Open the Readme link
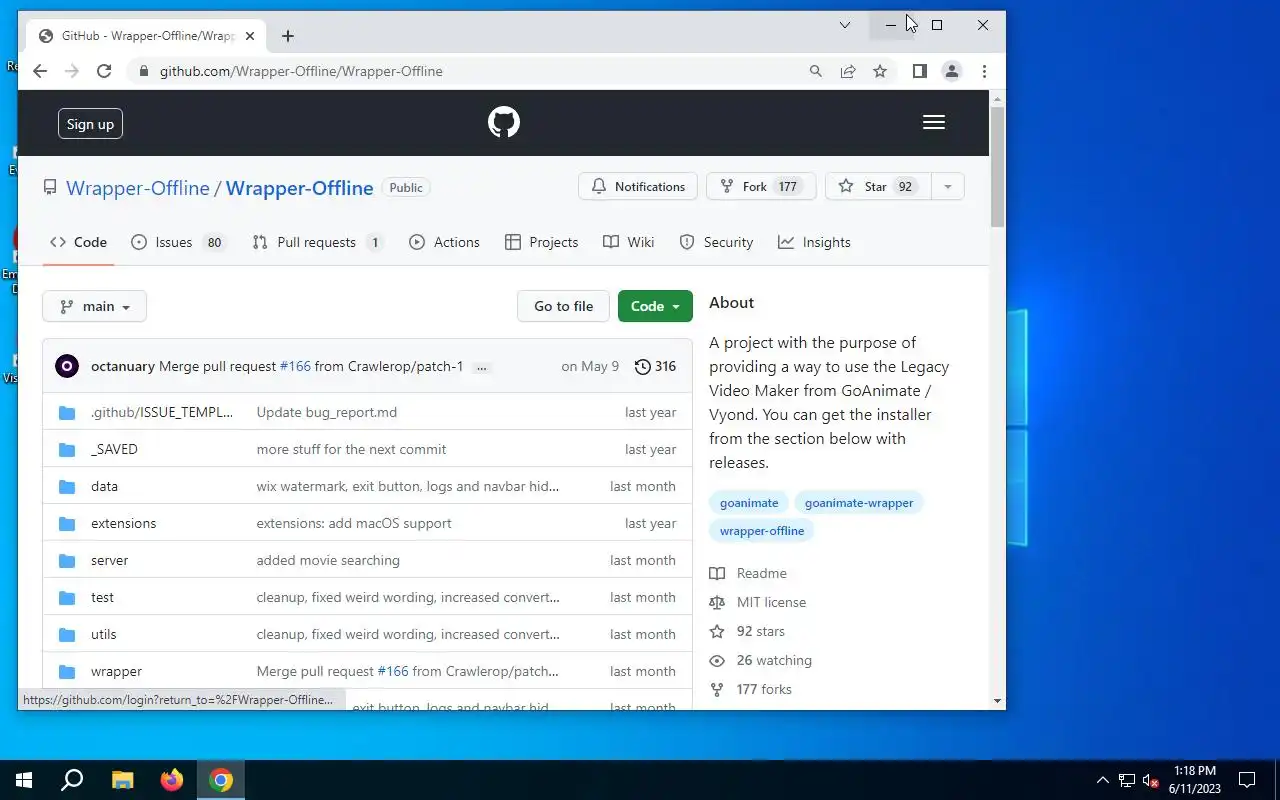Image resolution: width=1280 pixels, height=800 pixels. pos(748,573)
